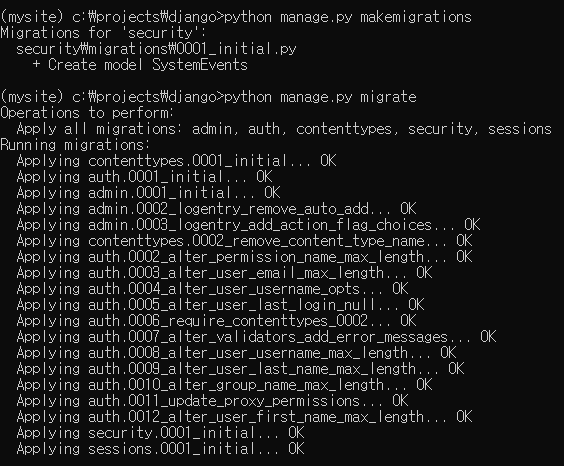
Task: Click the auth.0004_alter_user_username_opts line
Action: pyautogui.click(x=212, y=289)
